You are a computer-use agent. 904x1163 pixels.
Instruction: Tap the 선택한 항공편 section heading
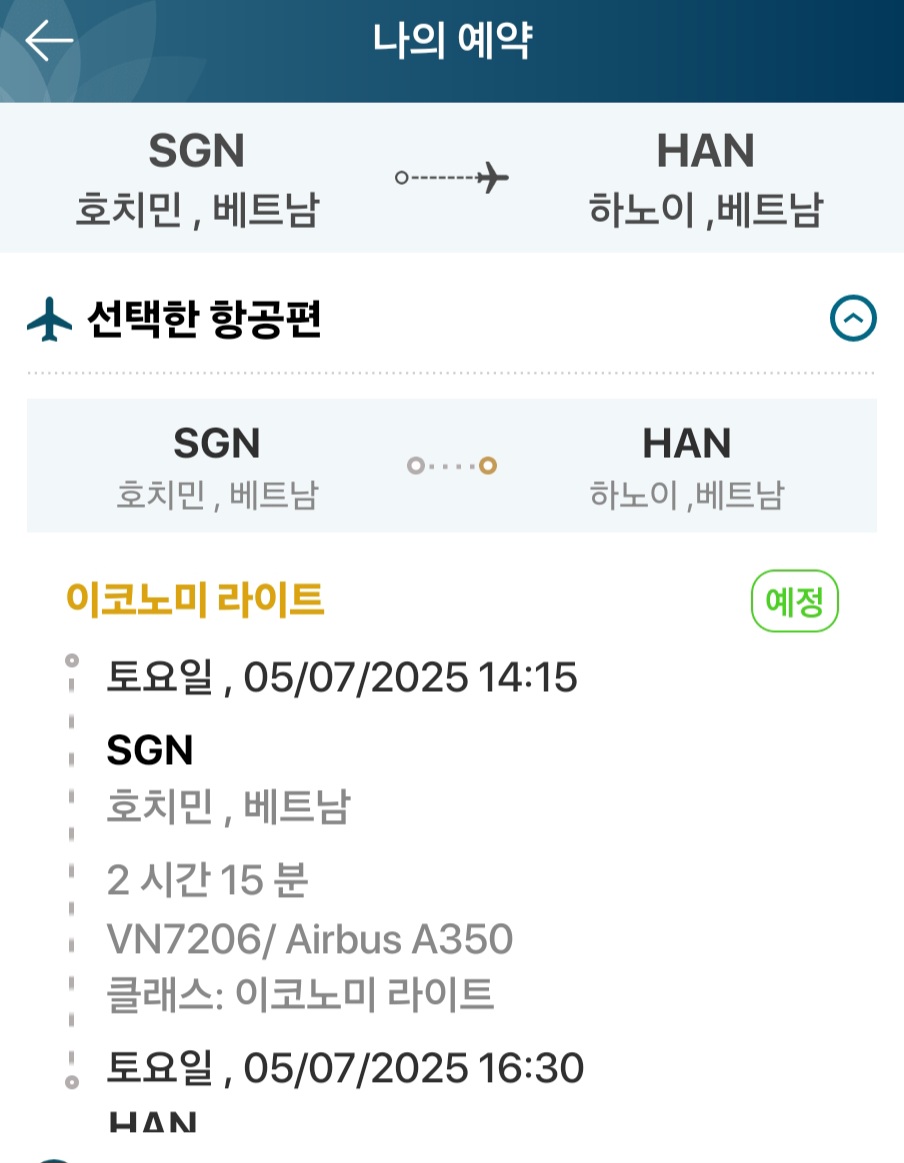click(x=207, y=320)
